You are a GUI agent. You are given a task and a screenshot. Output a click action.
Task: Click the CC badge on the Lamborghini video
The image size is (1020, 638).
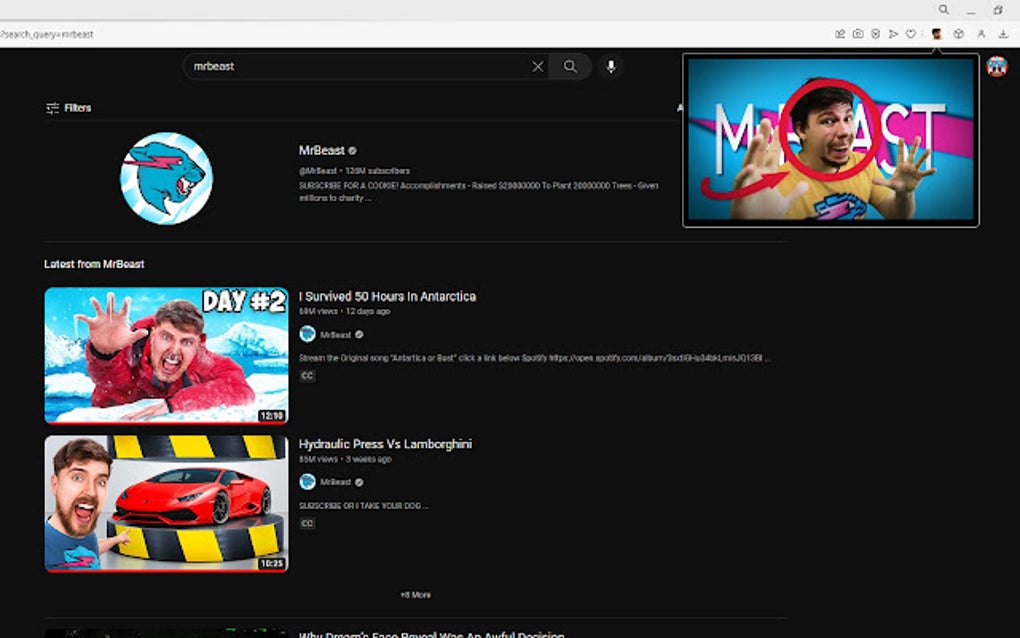[307, 523]
